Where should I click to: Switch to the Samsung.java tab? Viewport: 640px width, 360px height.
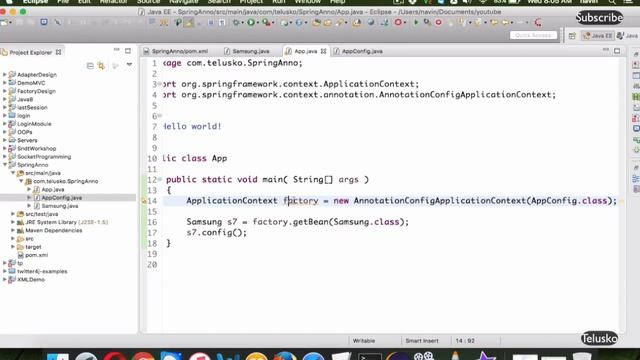point(247,51)
